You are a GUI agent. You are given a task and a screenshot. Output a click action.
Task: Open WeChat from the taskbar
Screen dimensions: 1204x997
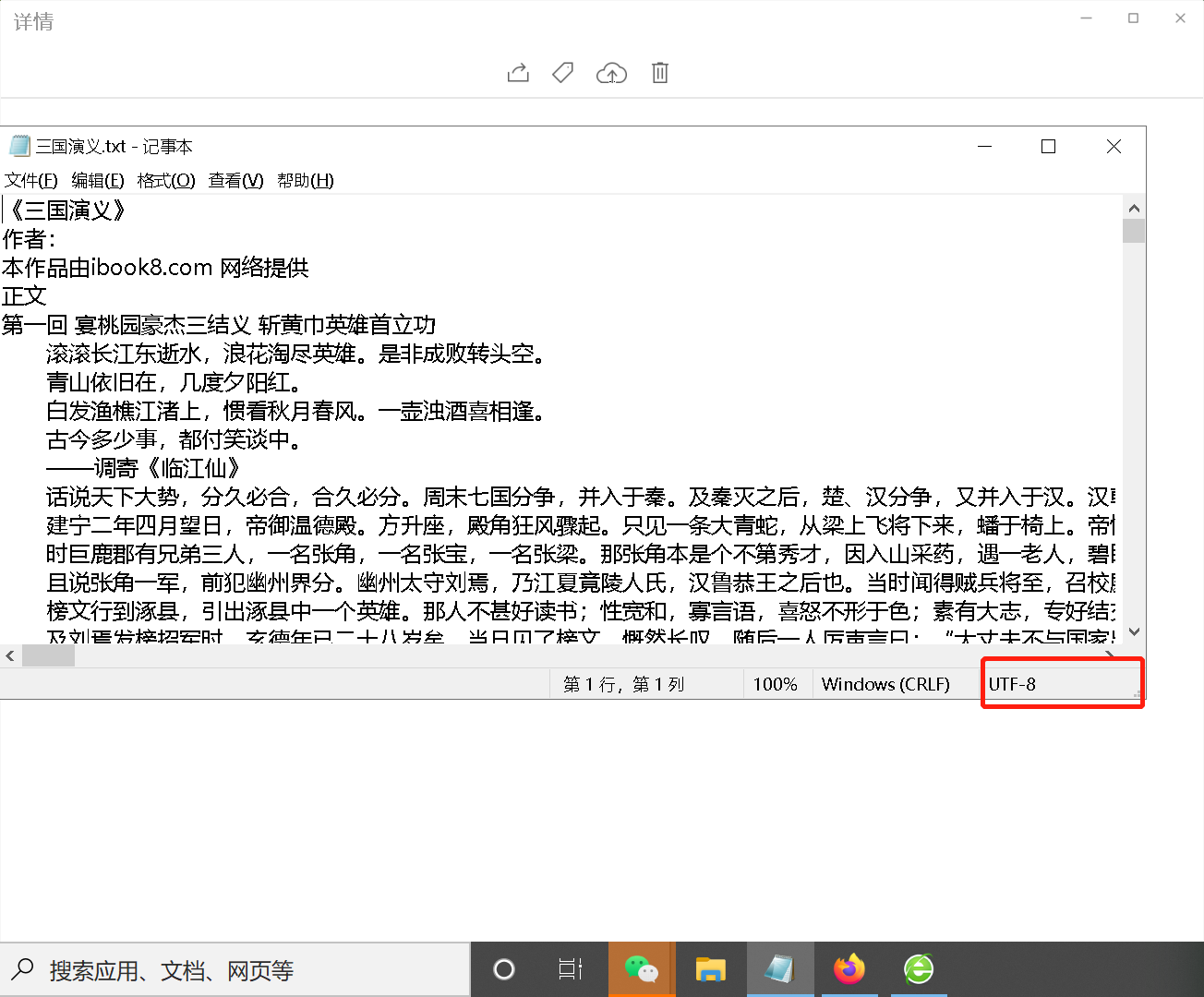(642, 969)
